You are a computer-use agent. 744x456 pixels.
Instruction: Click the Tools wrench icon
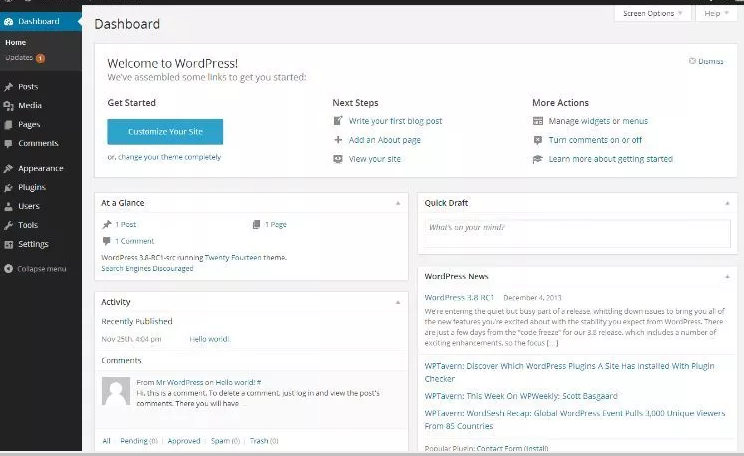(8, 225)
